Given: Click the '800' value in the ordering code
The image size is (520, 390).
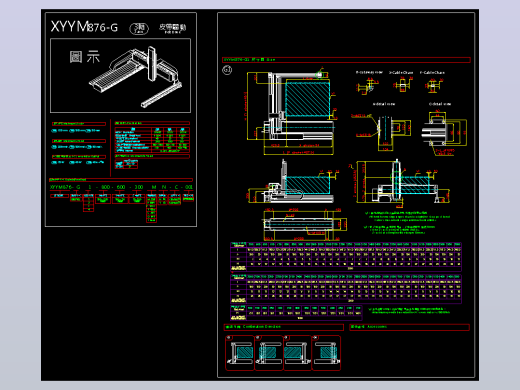Looking at the screenshot, I should coord(106,187).
